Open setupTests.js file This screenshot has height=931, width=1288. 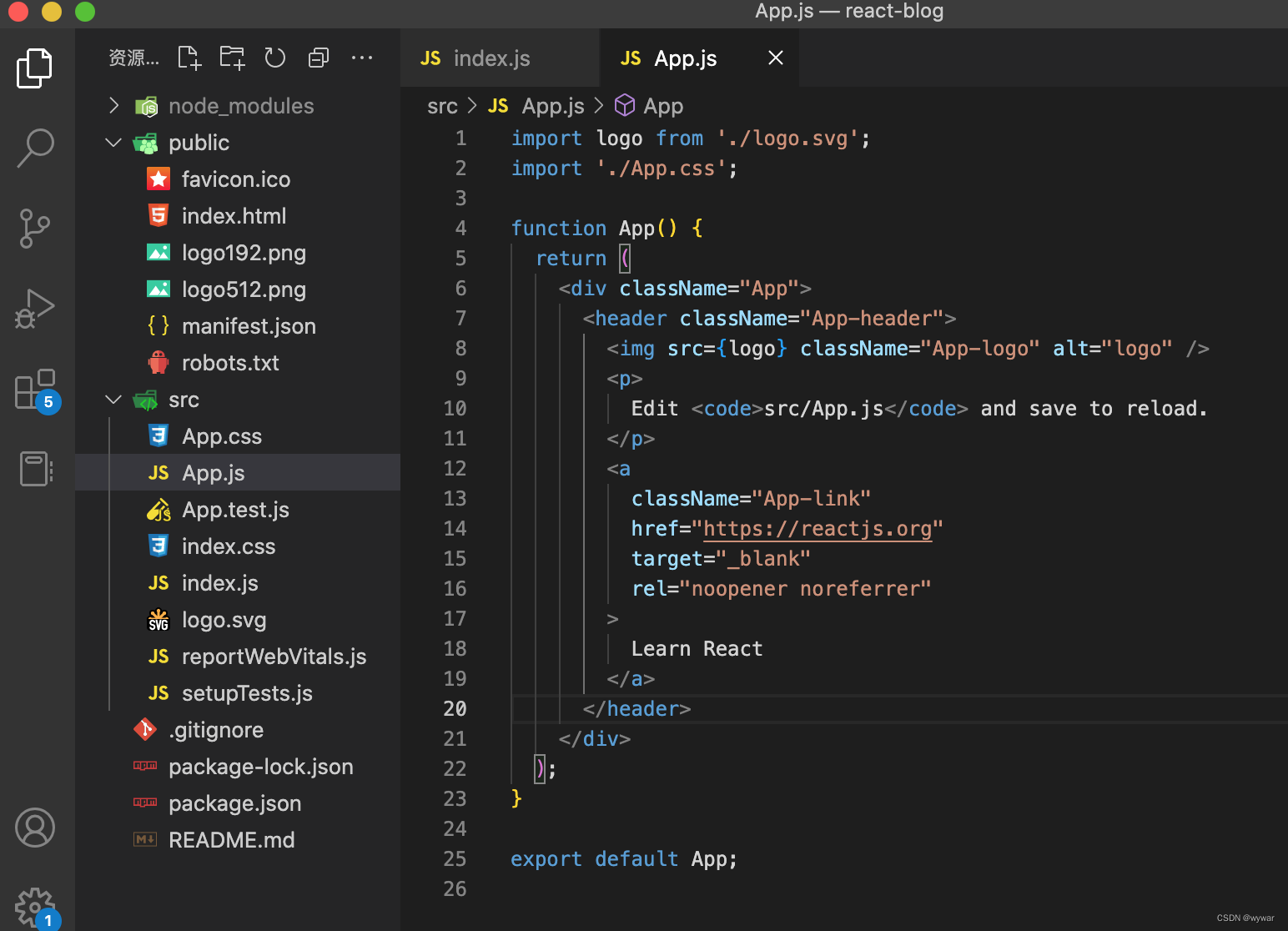tap(238, 693)
